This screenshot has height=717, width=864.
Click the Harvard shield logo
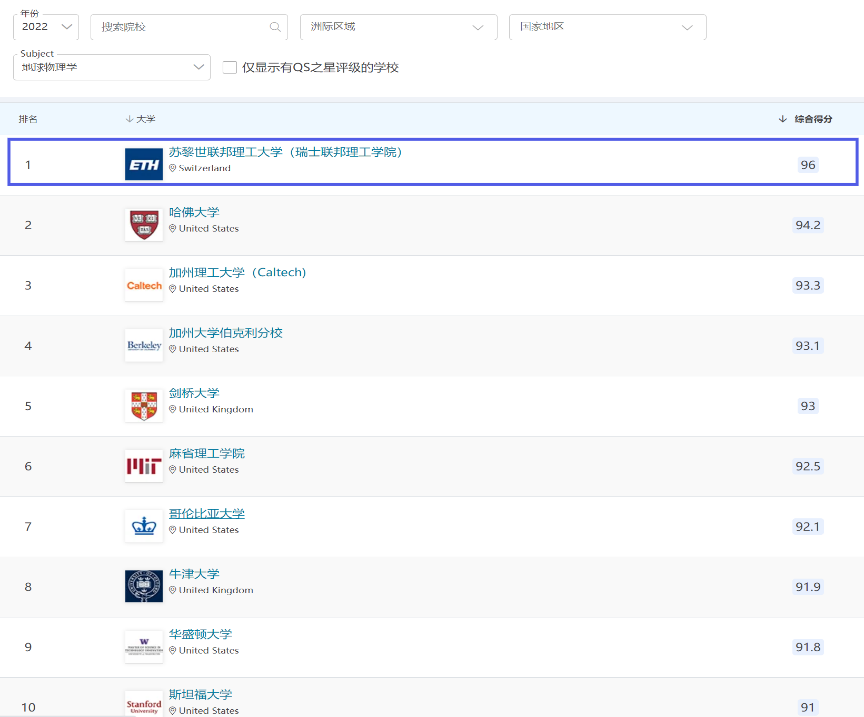144,225
